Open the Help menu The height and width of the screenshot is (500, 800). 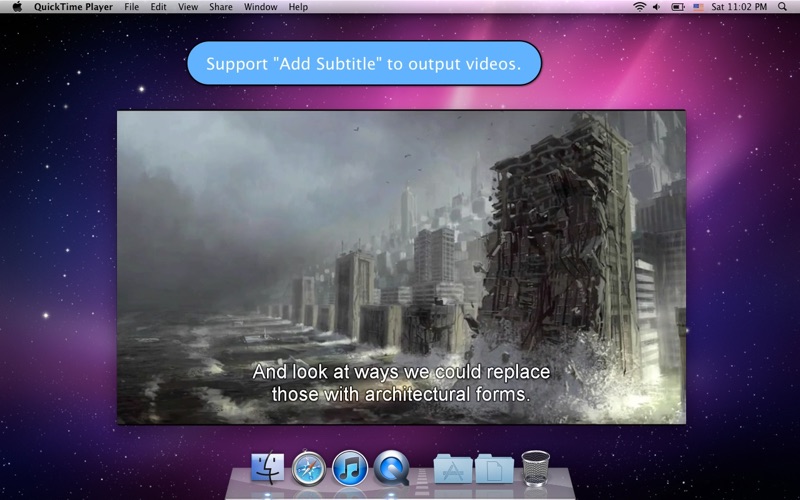tap(298, 7)
